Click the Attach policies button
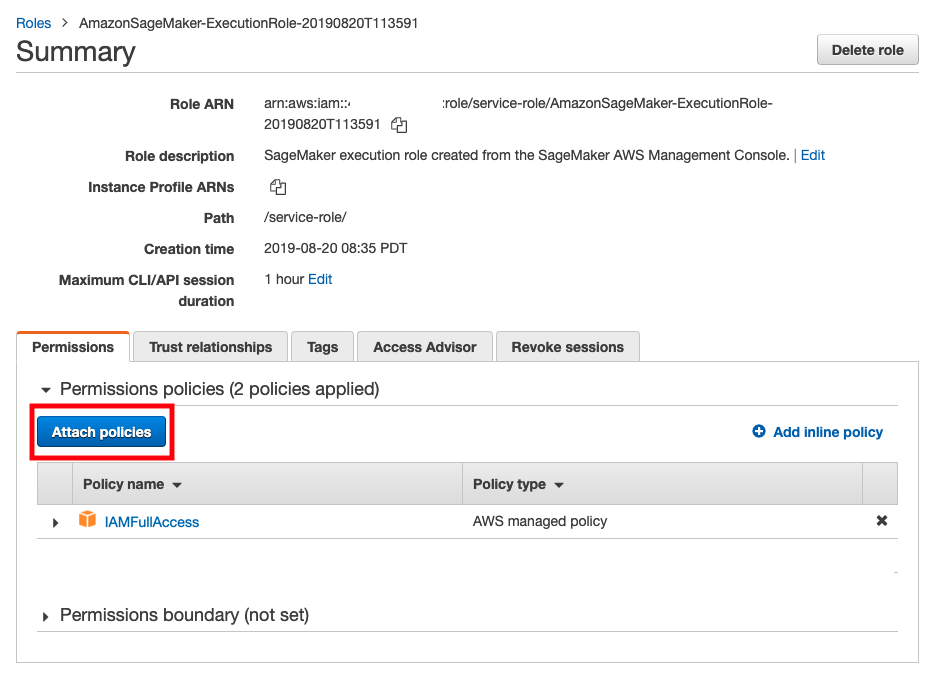The image size is (932, 677). point(102,432)
